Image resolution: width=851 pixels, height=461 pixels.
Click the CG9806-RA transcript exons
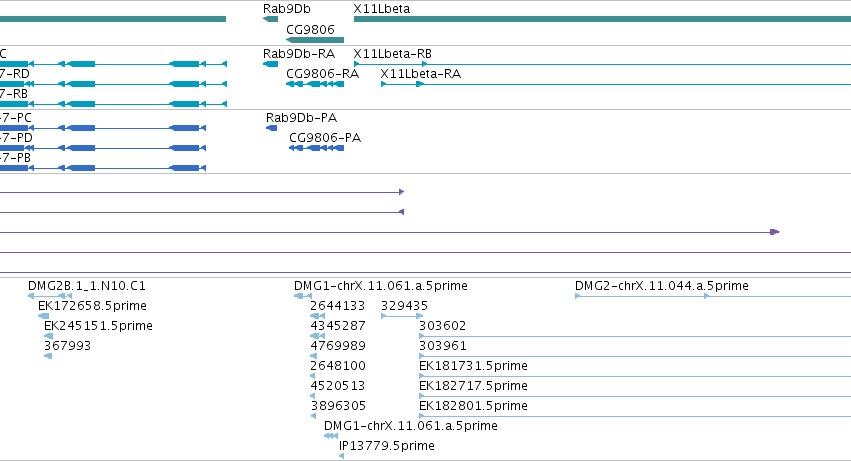click(315, 84)
